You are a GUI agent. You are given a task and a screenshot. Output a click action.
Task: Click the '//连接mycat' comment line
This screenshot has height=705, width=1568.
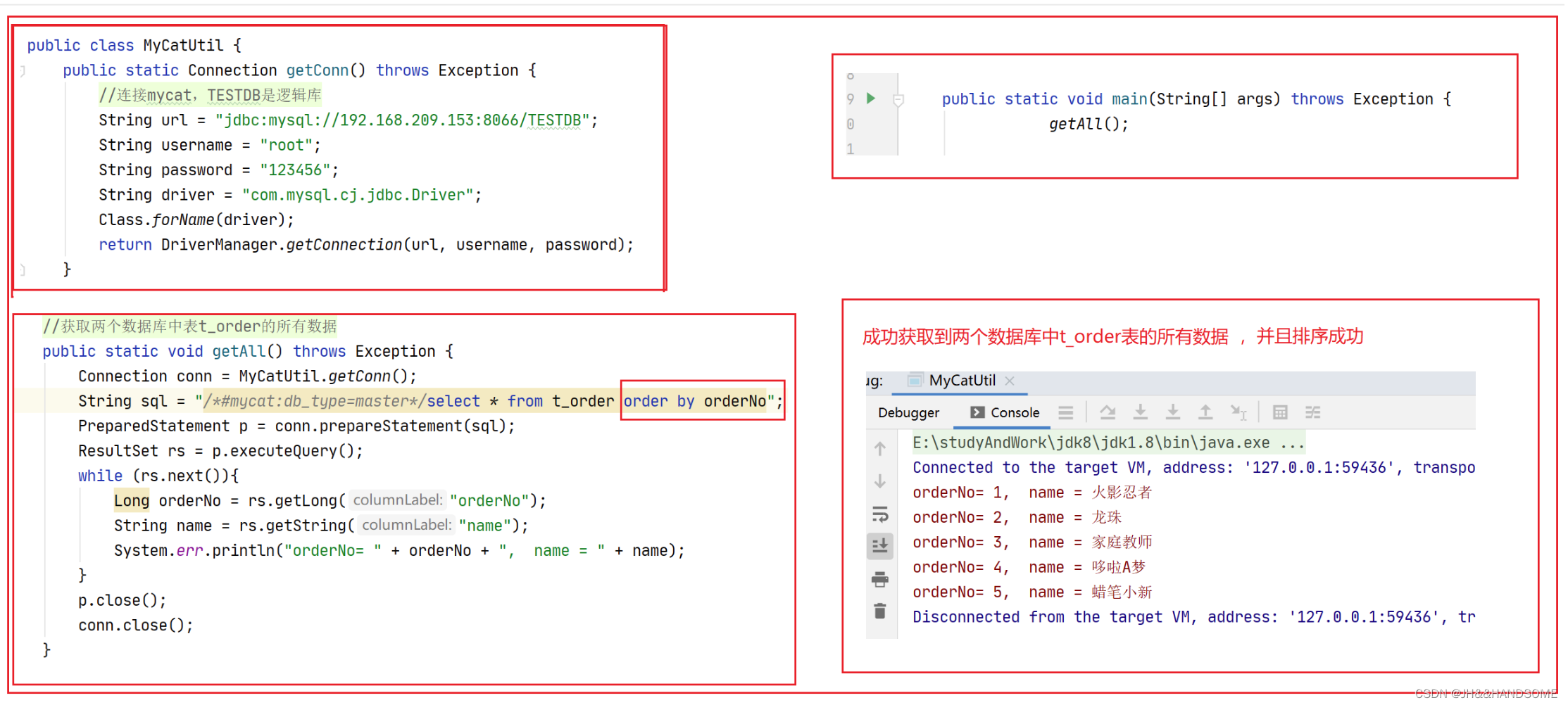coord(210,95)
